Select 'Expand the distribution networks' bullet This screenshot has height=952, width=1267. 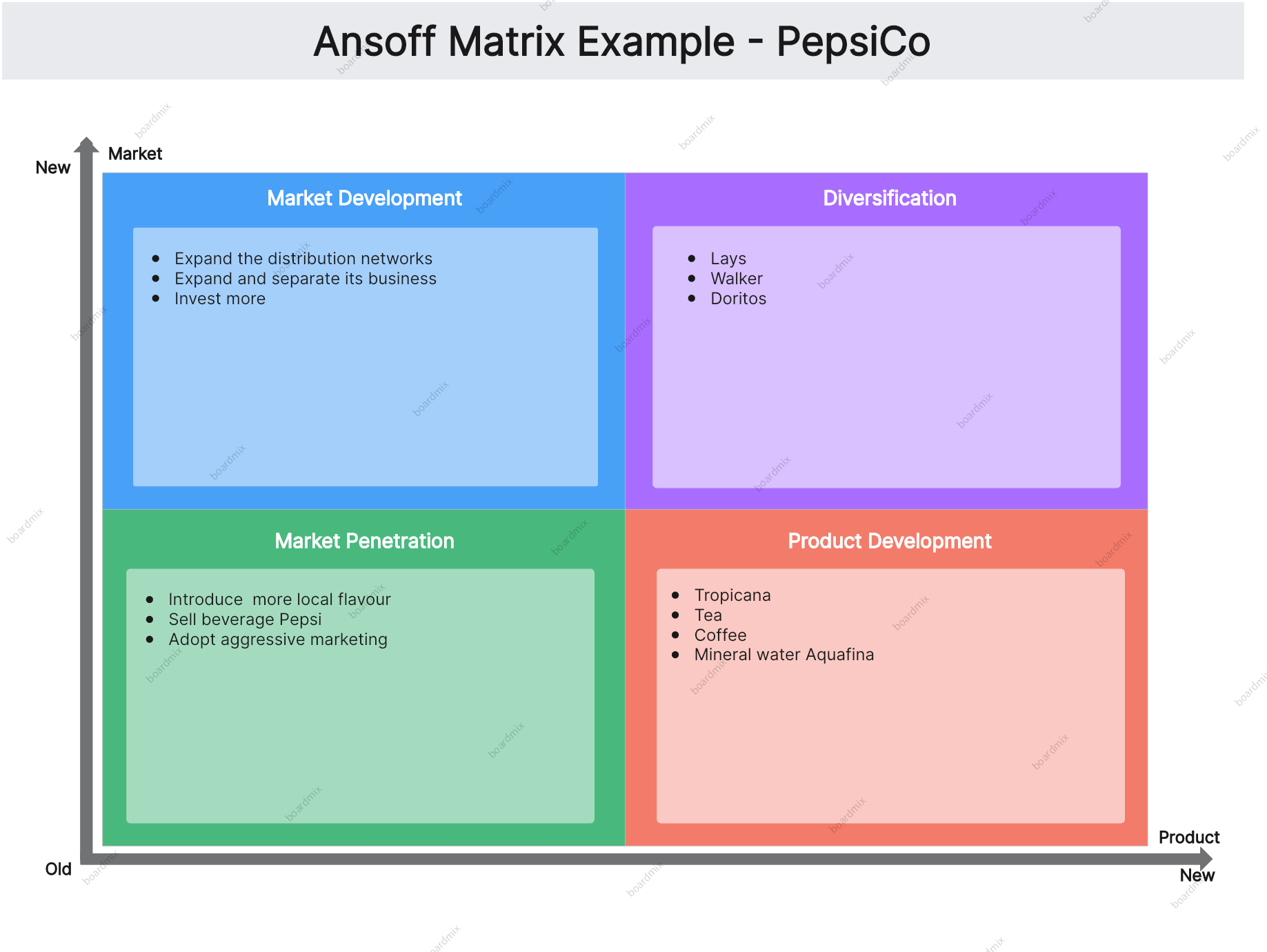pyautogui.click(x=303, y=259)
